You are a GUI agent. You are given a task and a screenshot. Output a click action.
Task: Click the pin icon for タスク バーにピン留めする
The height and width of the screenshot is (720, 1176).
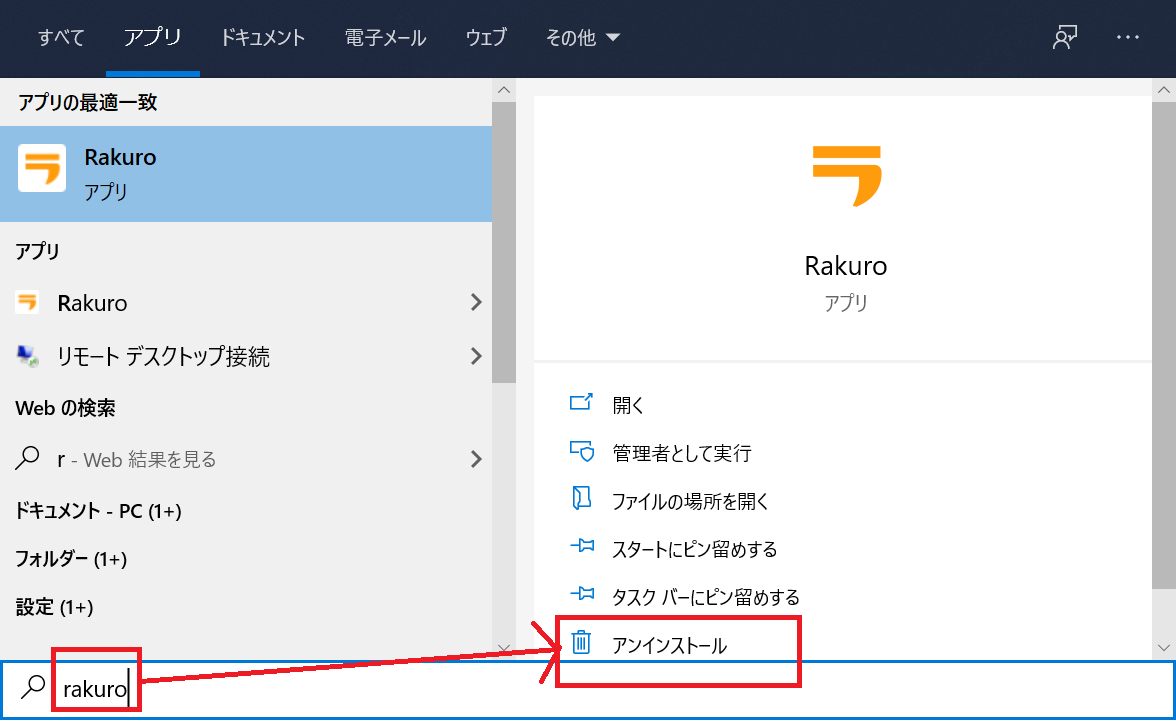click(582, 594)
